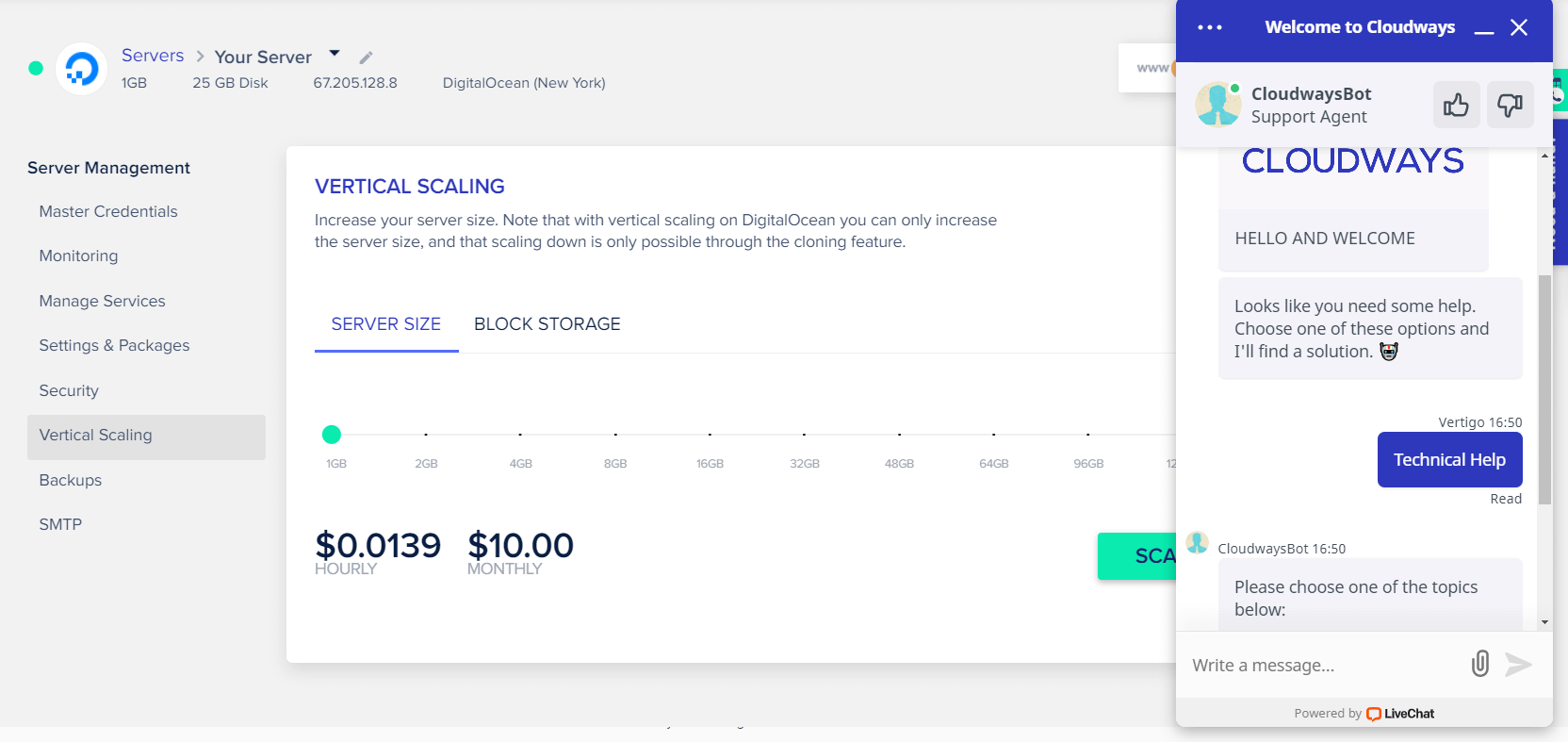Image resolution: width=1568 pixels, height=742 pixels.
Task: Click the DigitalOcean server logo icon
Action: point(81,68)
